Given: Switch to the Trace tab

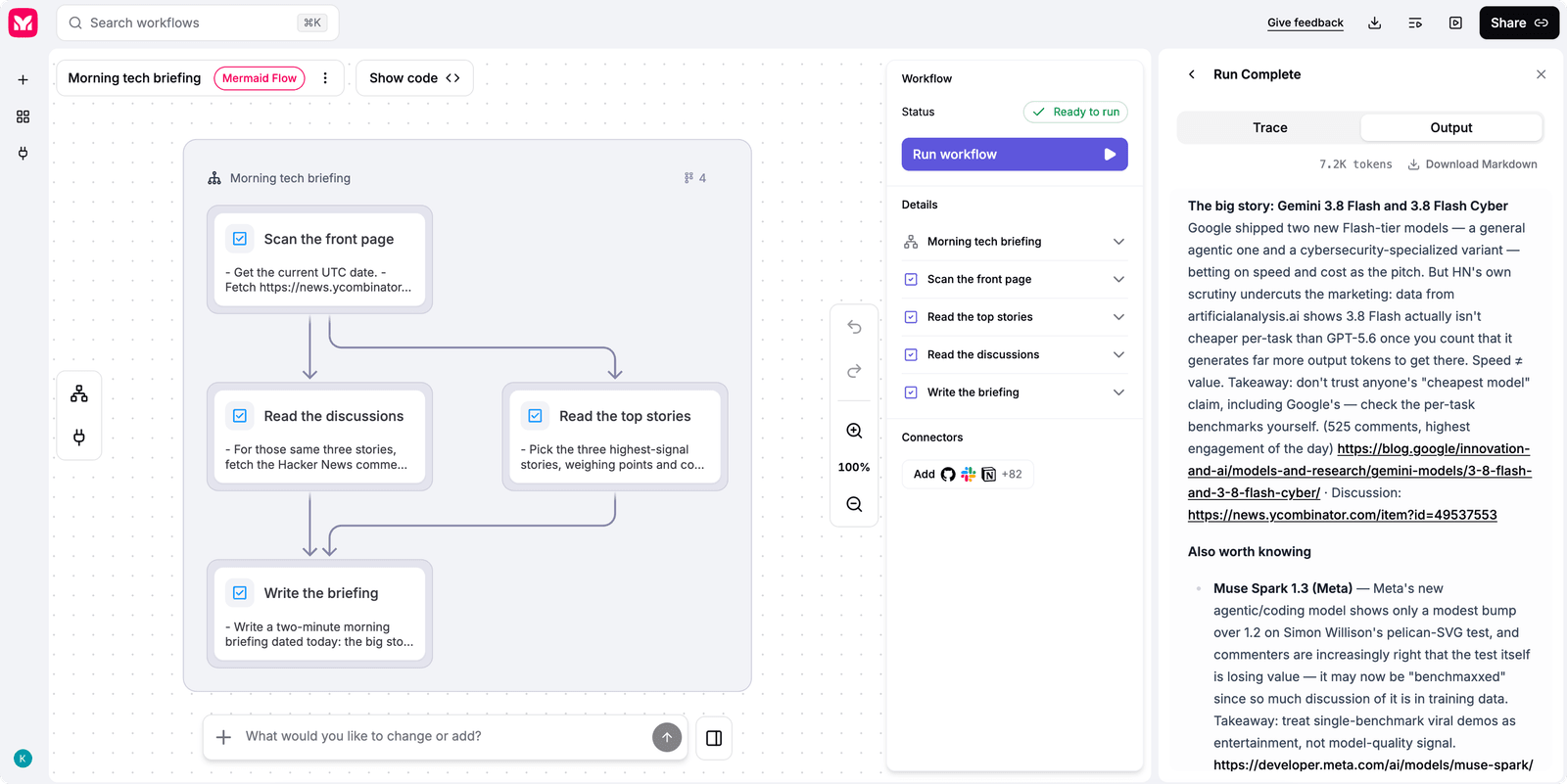Looking at the screenshot, I should pos(1269,127).
